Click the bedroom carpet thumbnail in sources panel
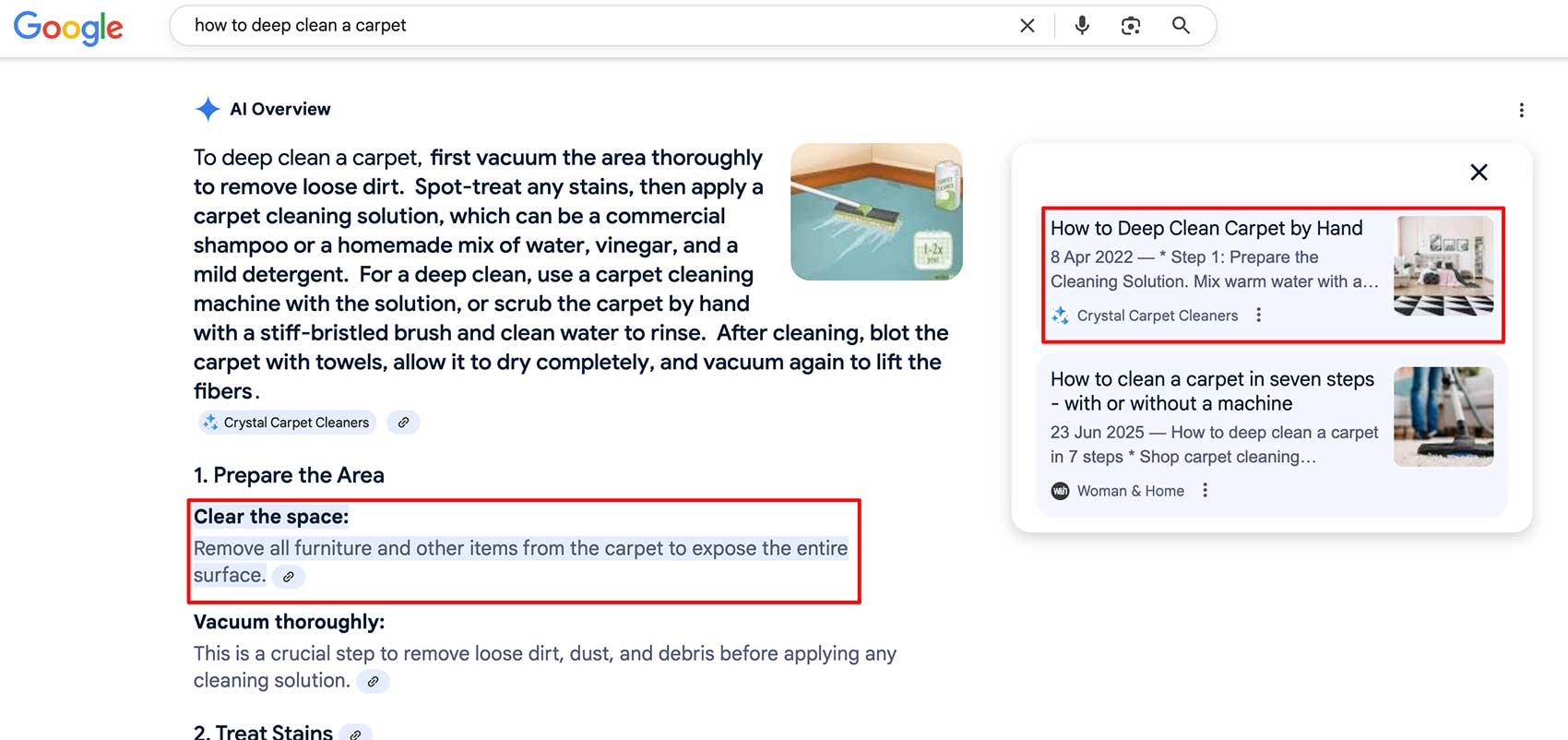This screenshot has height=740, width=1568. click(1443, 267)
